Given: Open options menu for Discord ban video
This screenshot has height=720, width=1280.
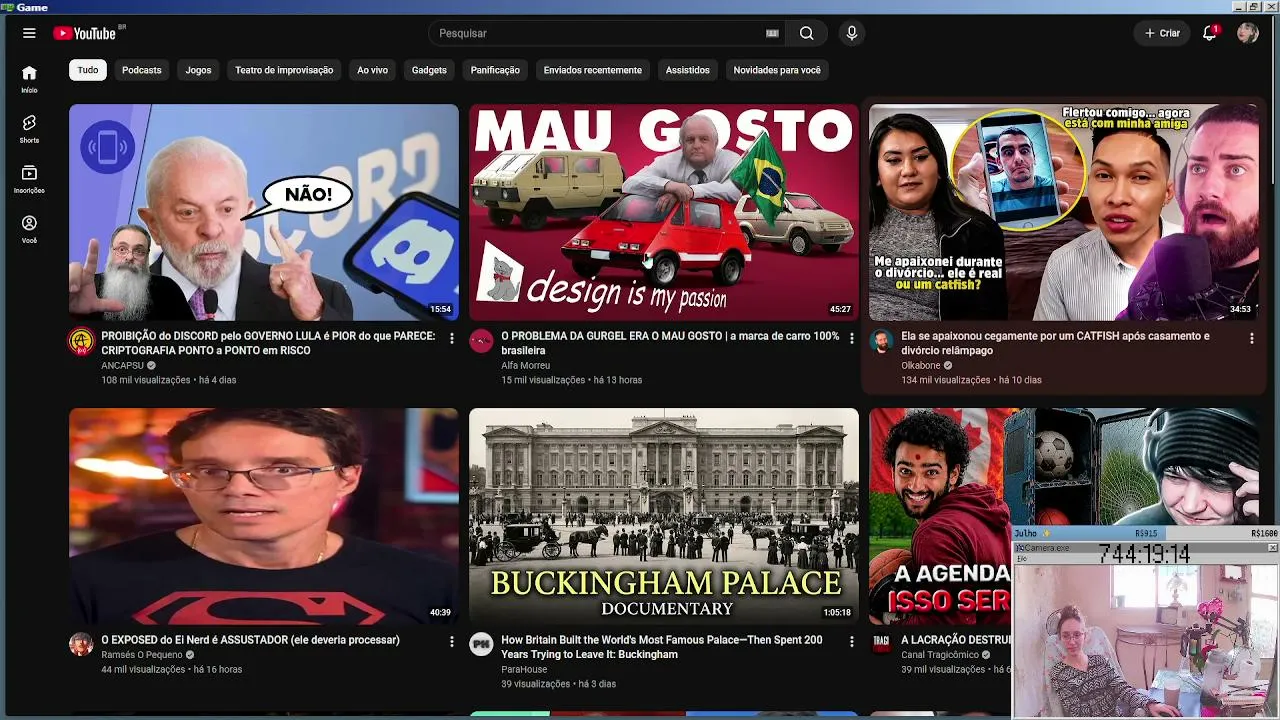Looking at the screenshot, I should [451, 339].
